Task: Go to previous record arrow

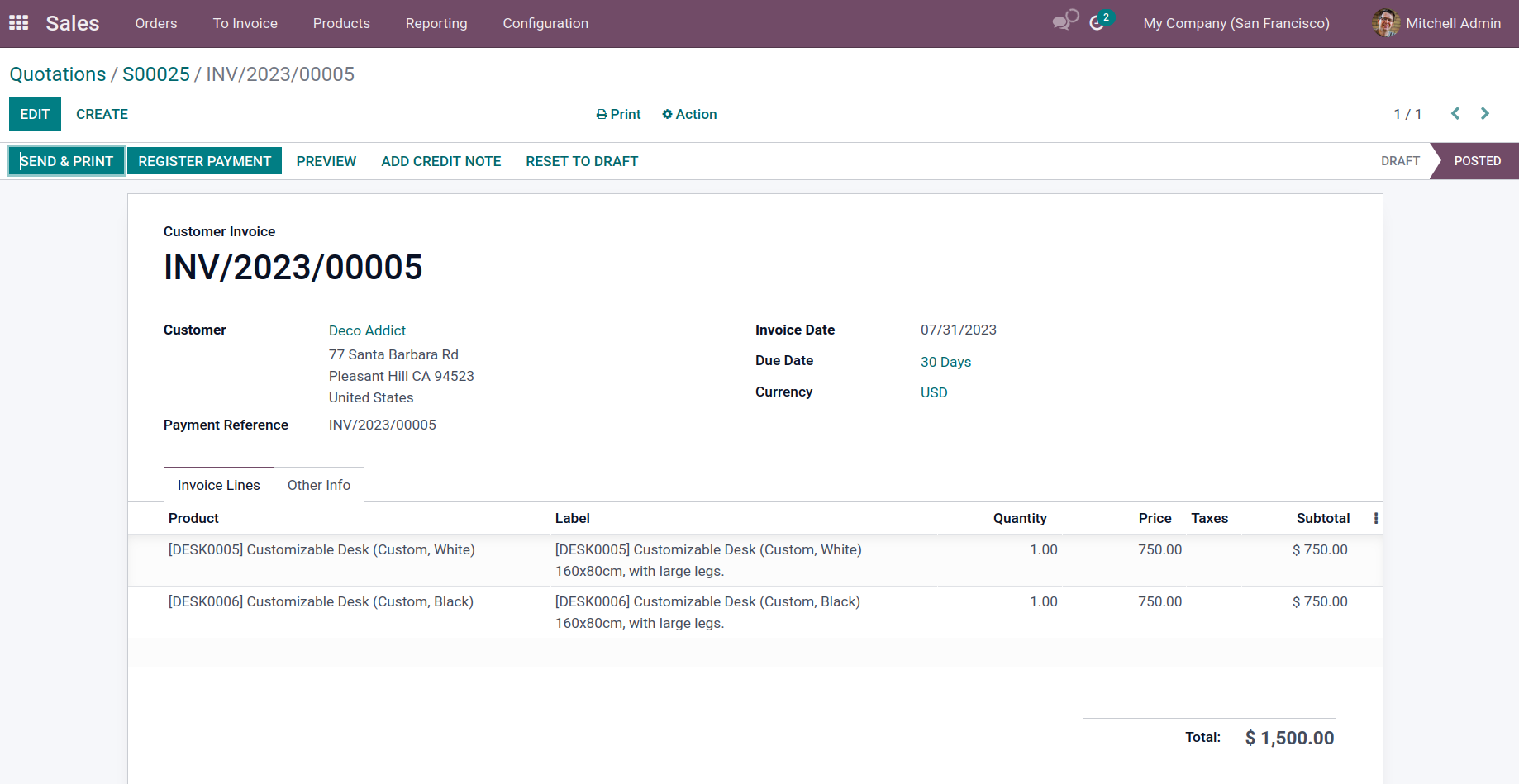Action: click(x=1455, y=114)
